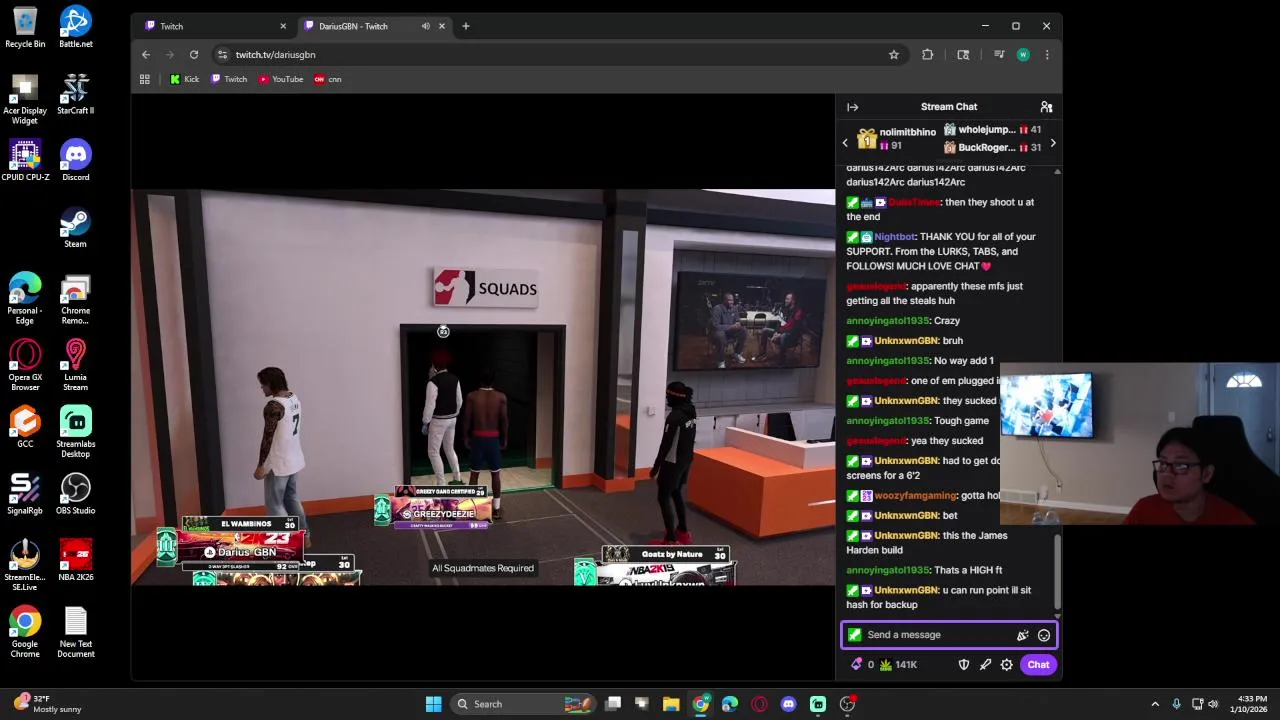Show previous gift leaderboard entries
Viewport: 1280px width, 720px height.
point(845,143)
